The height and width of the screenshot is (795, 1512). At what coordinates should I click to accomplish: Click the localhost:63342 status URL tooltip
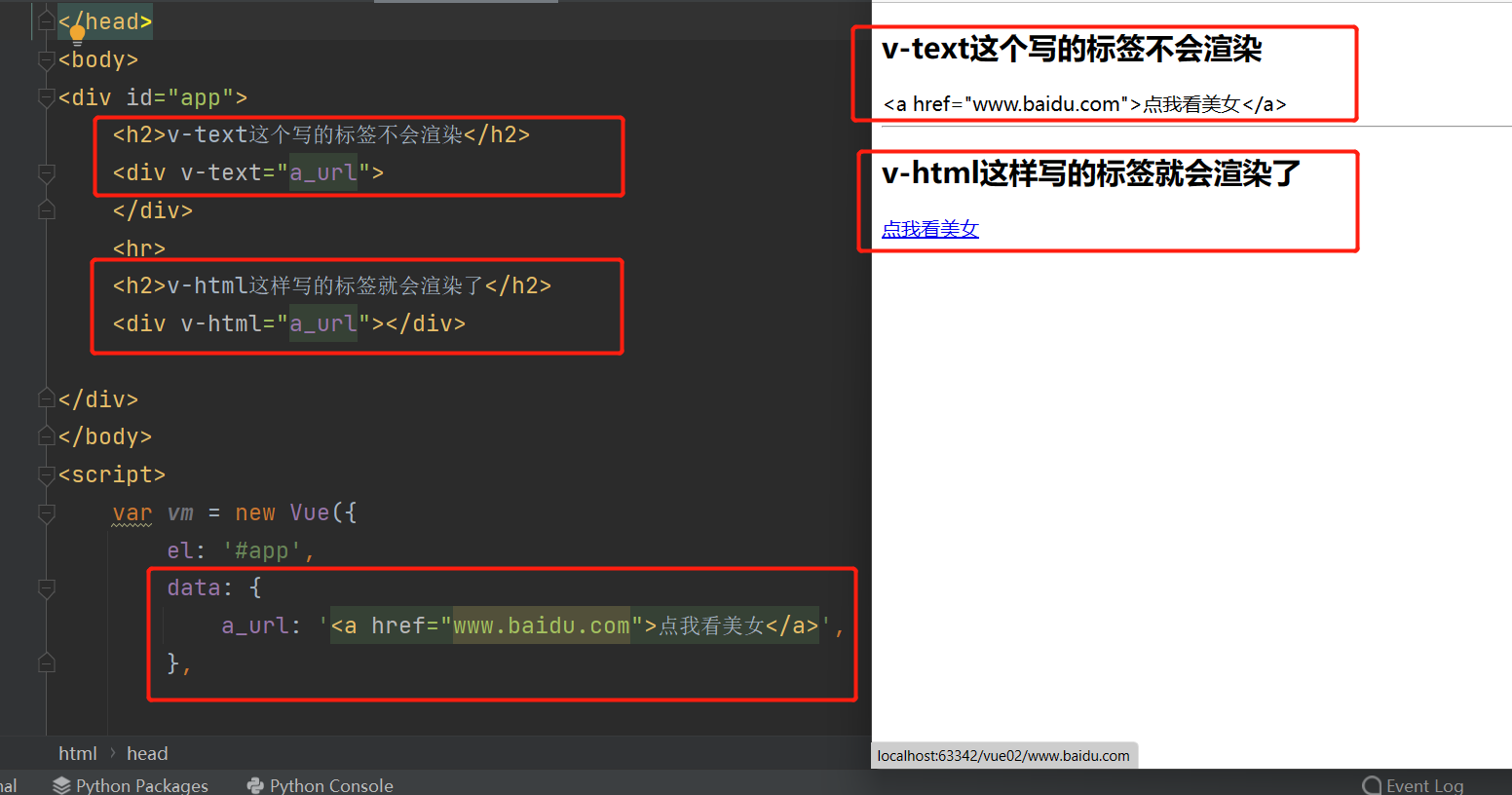[x=1003, y=755]
